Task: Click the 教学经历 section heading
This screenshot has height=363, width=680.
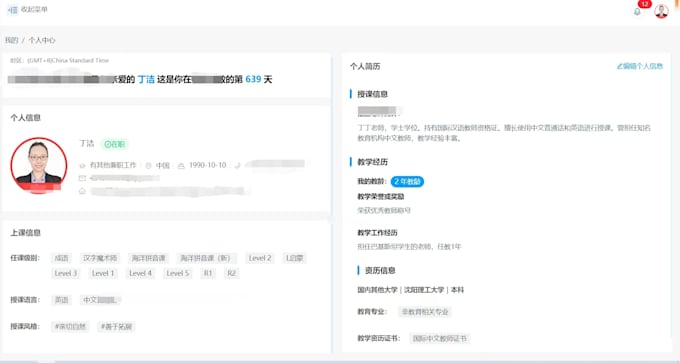Action: [373, 162]
